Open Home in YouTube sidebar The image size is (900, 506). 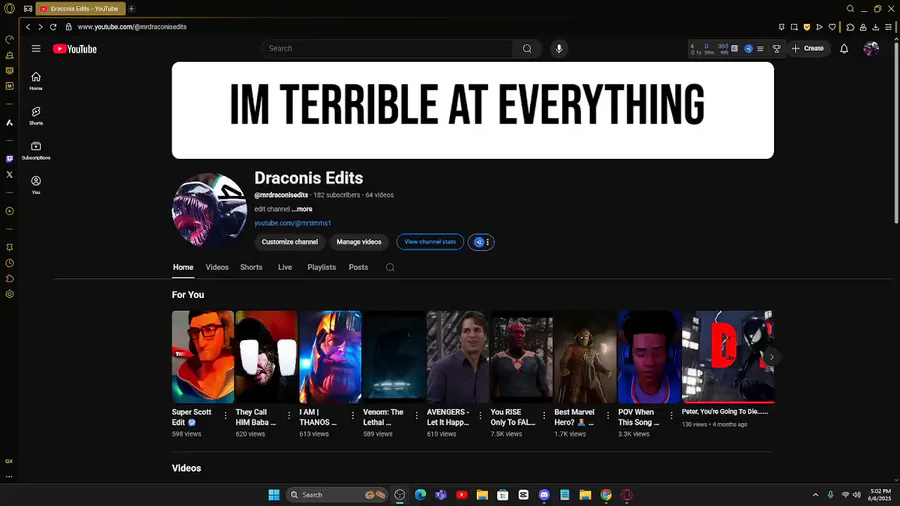pyautogui.click(x=36, y=81)
